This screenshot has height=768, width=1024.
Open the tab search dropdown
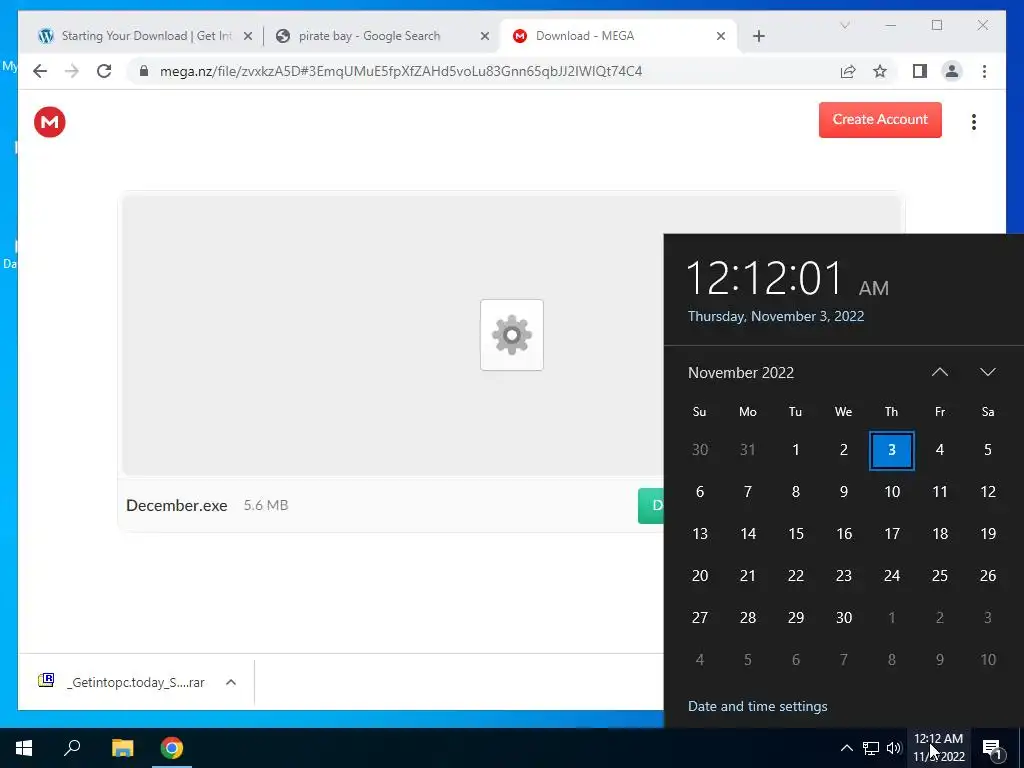click(x=844, y=25)
